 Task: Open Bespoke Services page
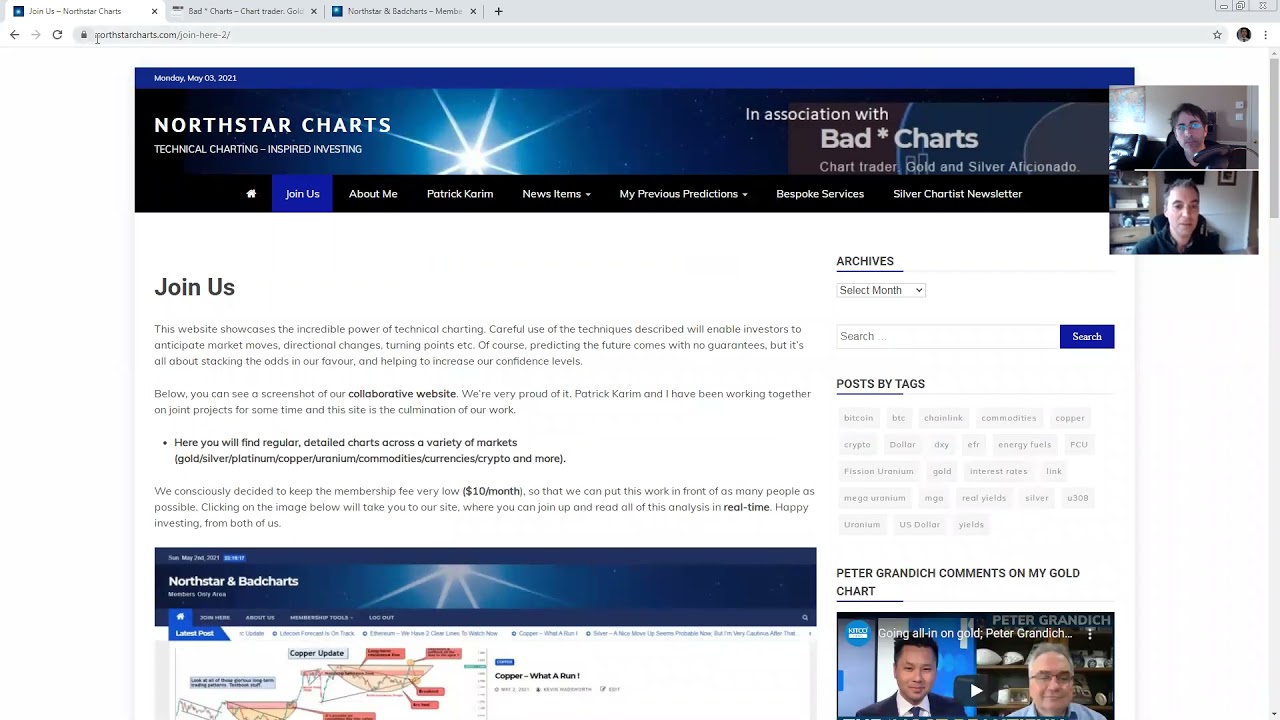[820, 194]
